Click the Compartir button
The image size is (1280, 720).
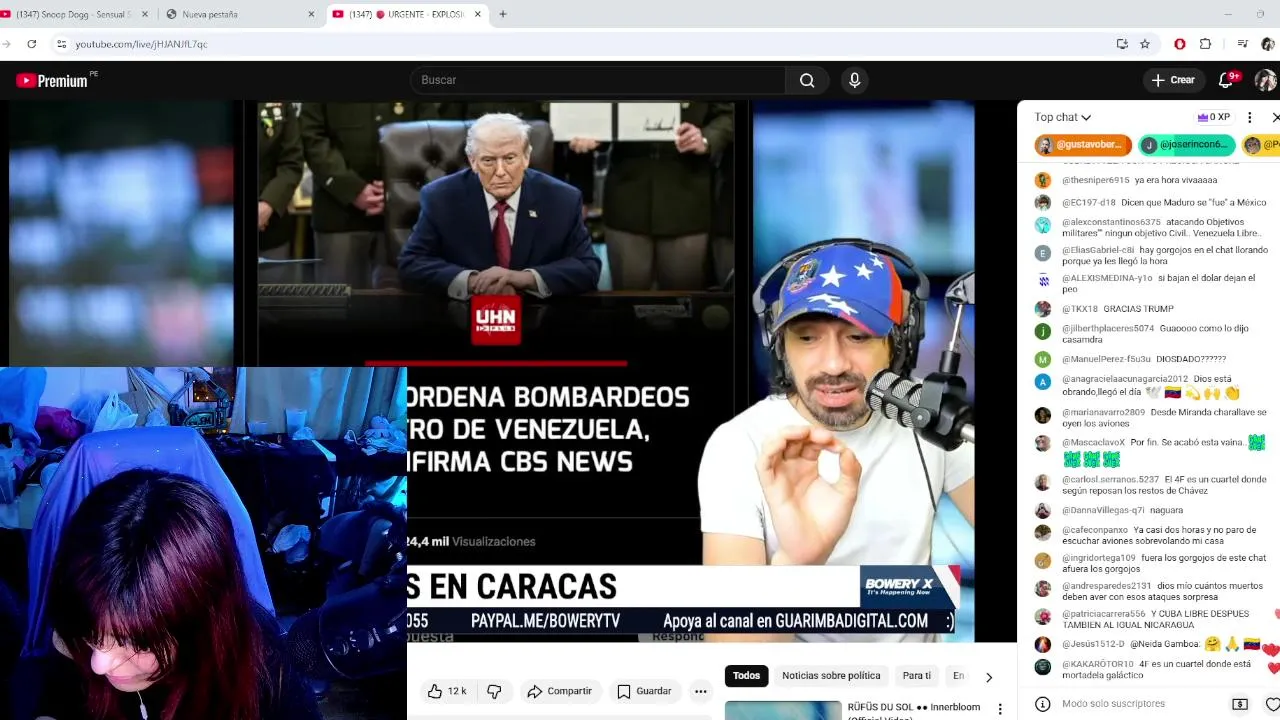point(560,691)
